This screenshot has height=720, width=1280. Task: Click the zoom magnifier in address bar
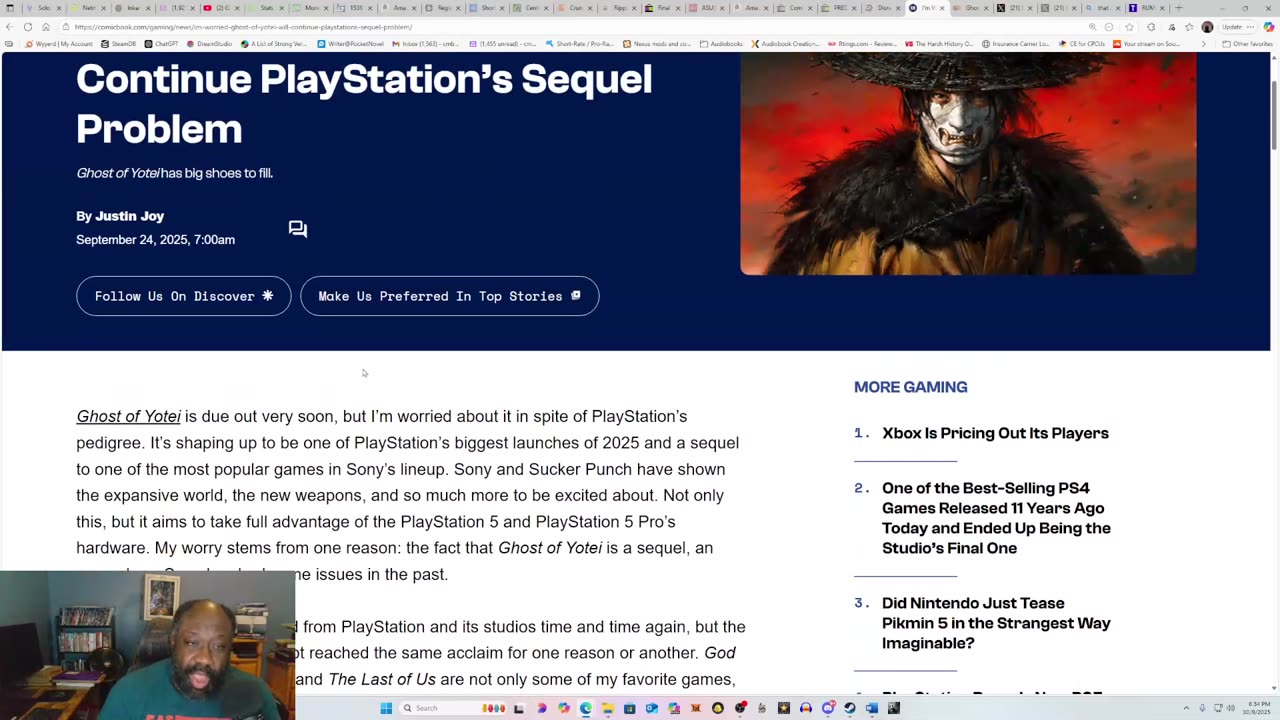pos(1092,27)
